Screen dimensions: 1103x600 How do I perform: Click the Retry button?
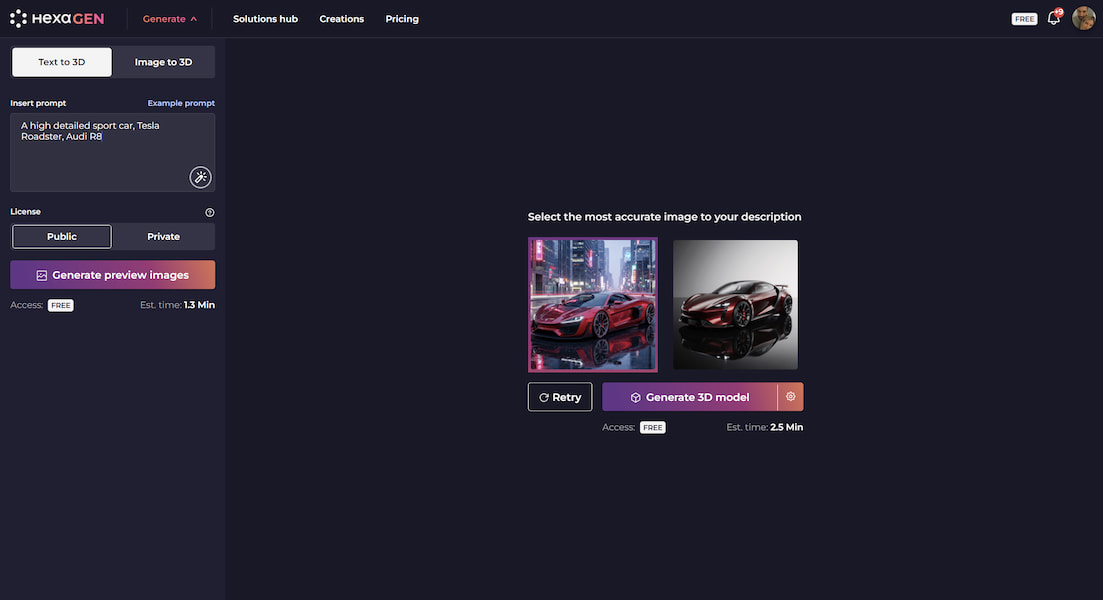tap(560, 397)
